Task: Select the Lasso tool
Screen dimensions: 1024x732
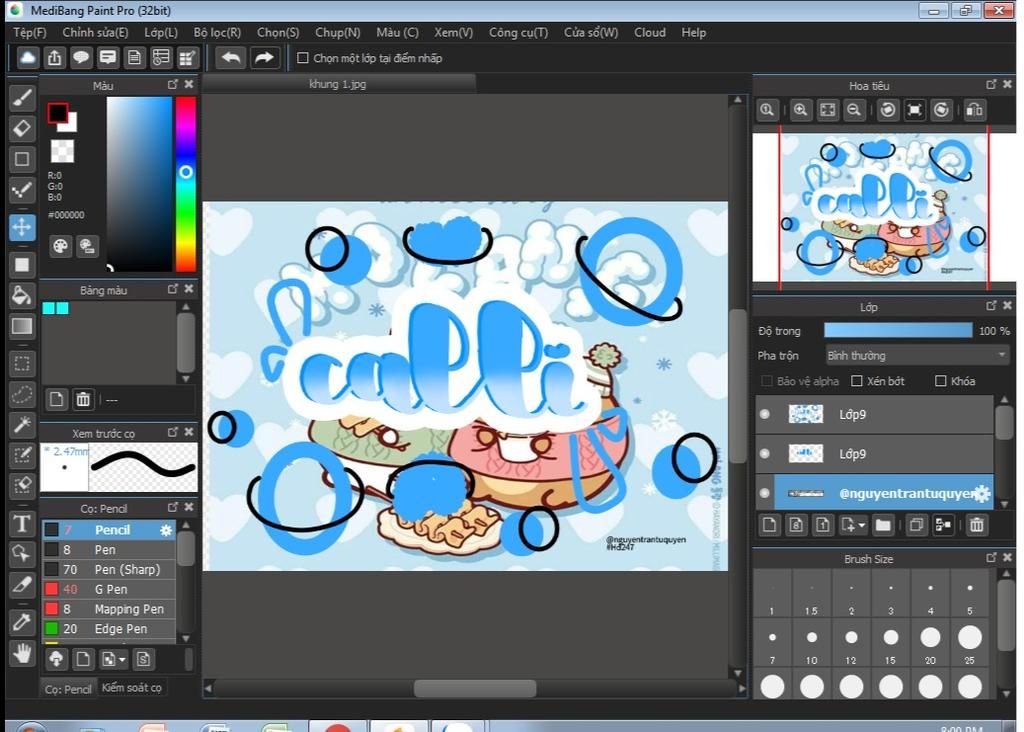Action: [x=22, y=394]
